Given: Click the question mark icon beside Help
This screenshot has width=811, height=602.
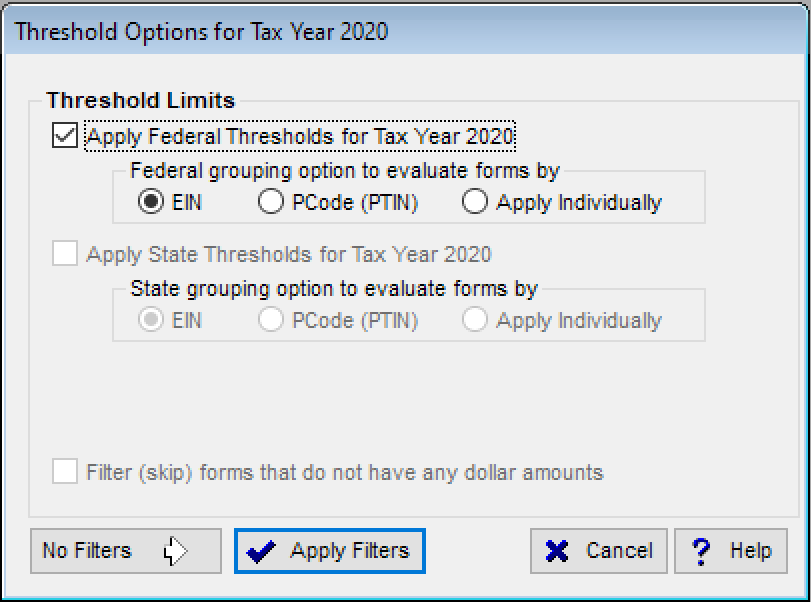Looking at the screenshot, I should coord(702,551).
